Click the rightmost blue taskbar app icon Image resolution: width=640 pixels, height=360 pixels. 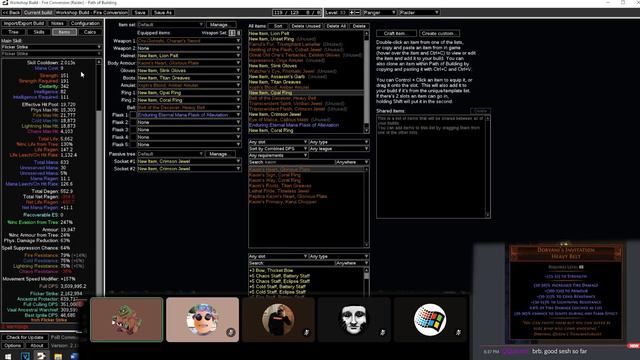click(x=74, y=356)
